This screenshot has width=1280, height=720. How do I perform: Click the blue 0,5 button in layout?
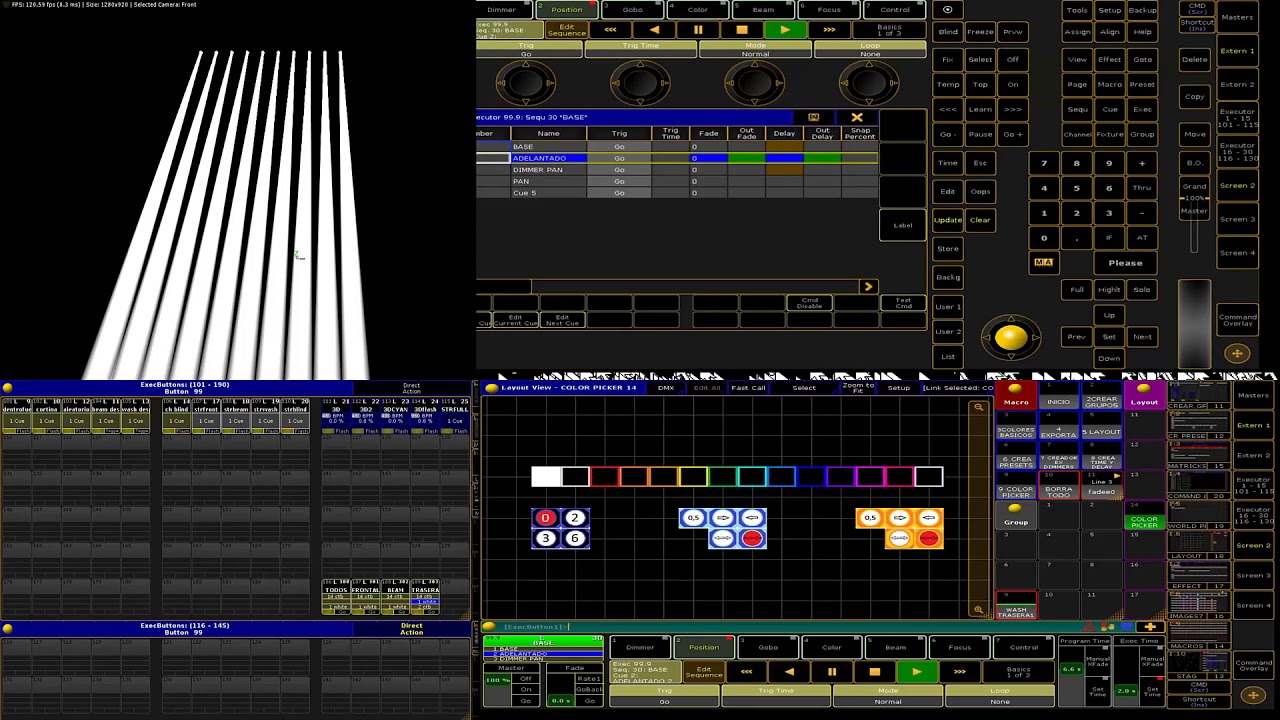pyautogui.click(x=693, y=518)
